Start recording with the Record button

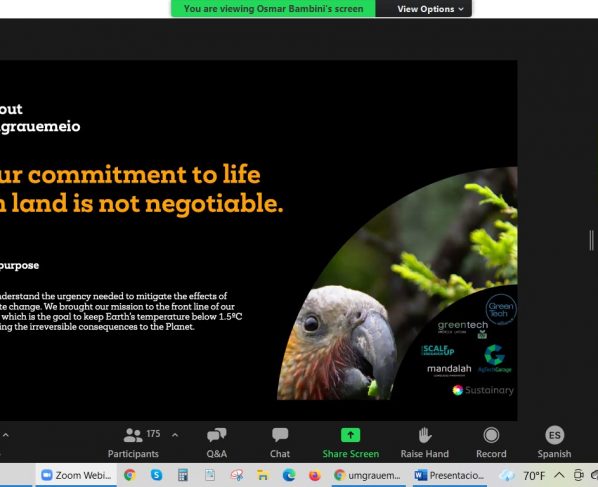pyautogui.click(x=491, y=443)
